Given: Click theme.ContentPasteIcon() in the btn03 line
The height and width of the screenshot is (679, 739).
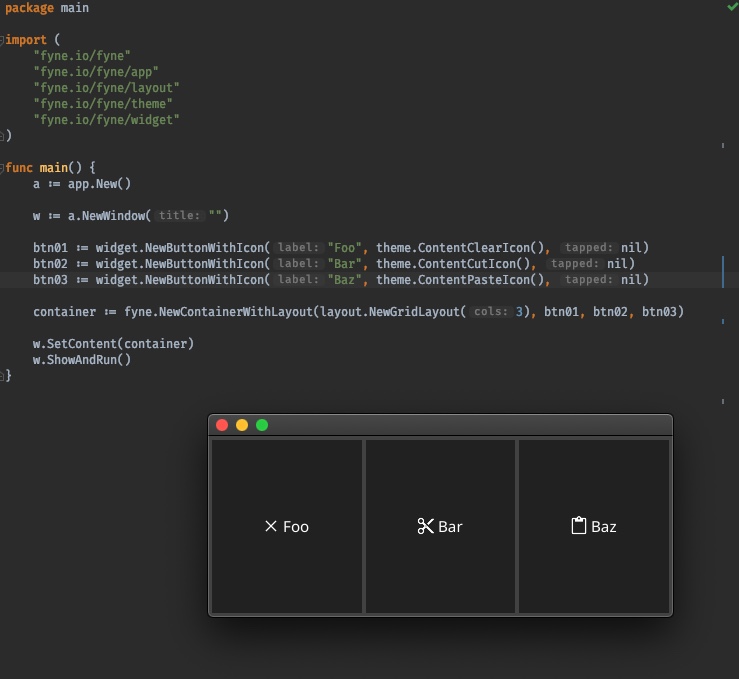Looking at the screenshot, I should 460,280.
